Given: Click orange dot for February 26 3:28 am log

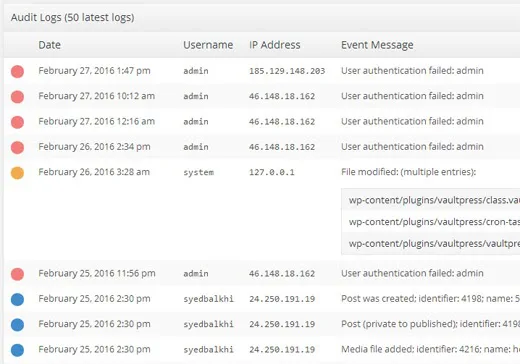Looking at the screenshot, I should pyautogui.click(x=17, y=173).
